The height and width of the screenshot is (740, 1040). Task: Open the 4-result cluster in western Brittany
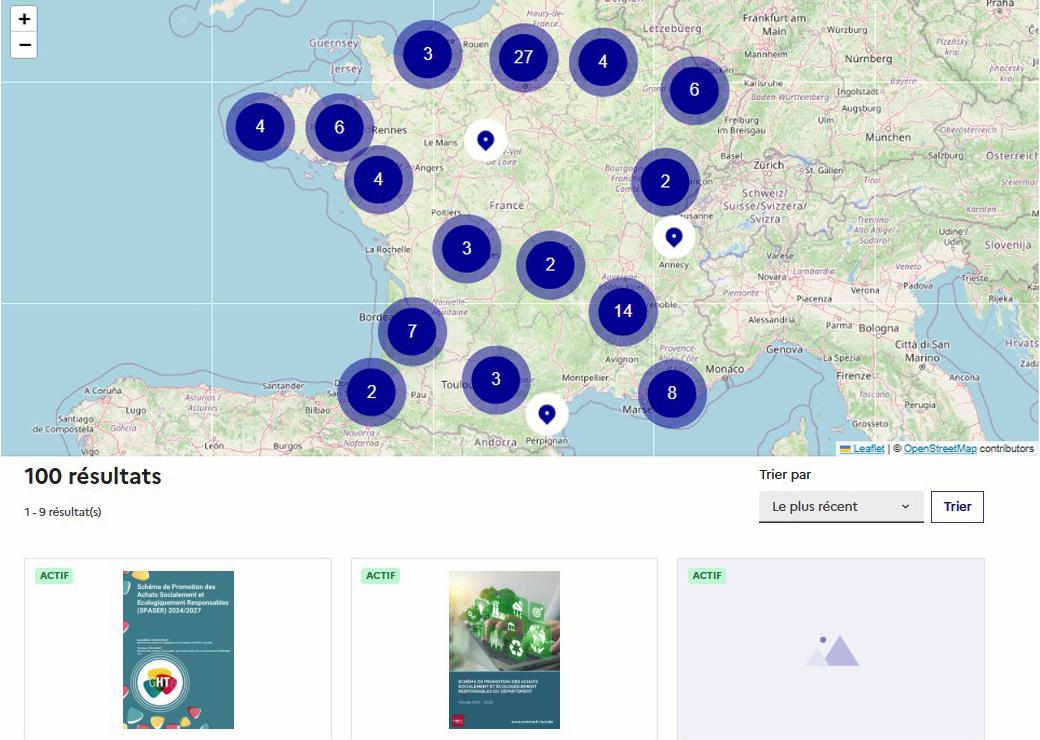tap(260, 126)
